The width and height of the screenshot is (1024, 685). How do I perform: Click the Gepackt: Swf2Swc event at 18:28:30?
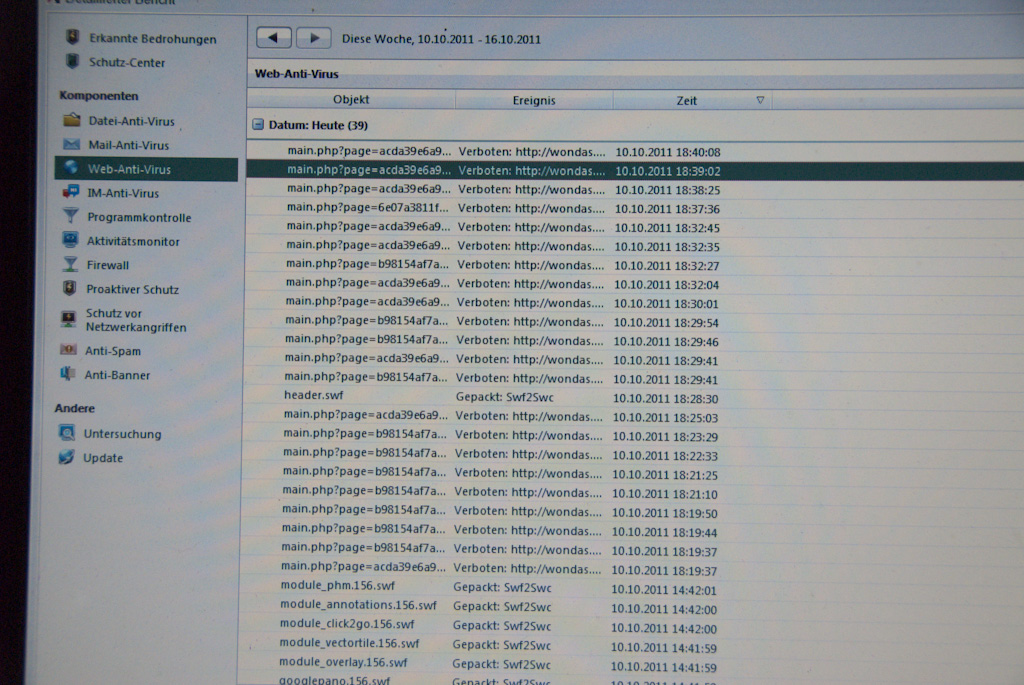[504, 397]
